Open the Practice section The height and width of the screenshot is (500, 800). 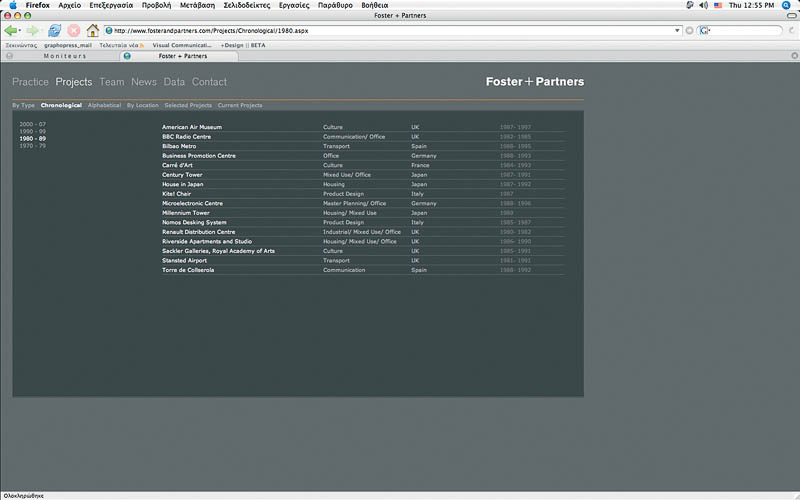point(30,82)
